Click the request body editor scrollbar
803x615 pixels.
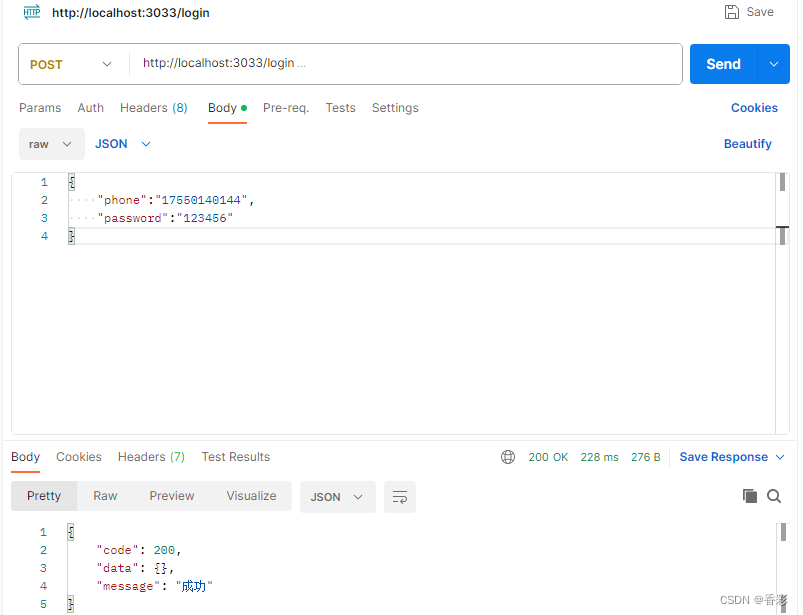click(x=782, y=209)
